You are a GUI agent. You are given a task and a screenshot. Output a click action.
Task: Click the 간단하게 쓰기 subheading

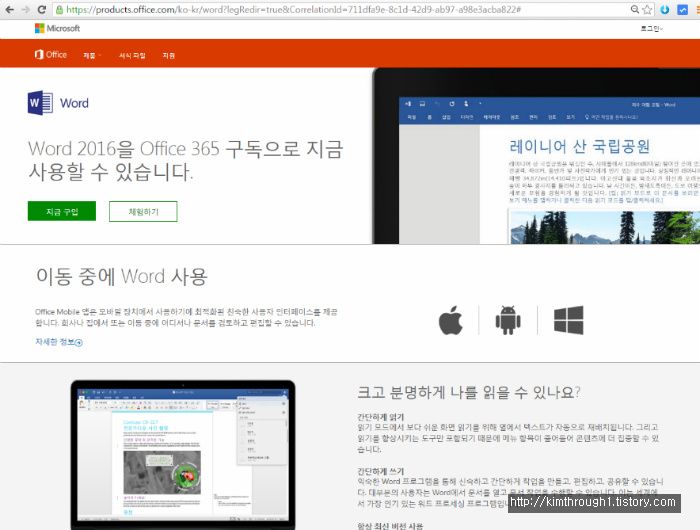381,471
